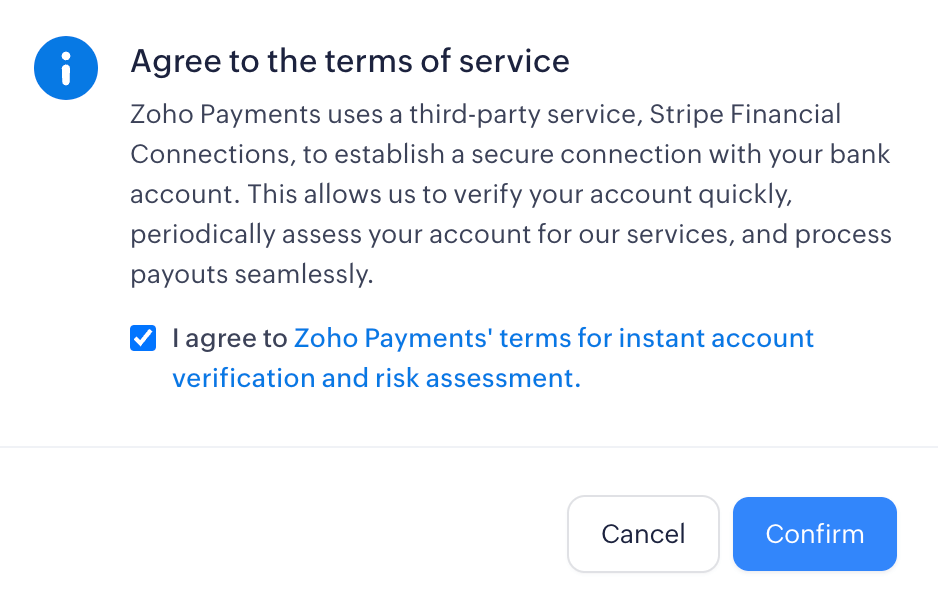Open Zoho Payments' terms for instant account link
Screen dimensions: 938x606
[553, 338]
